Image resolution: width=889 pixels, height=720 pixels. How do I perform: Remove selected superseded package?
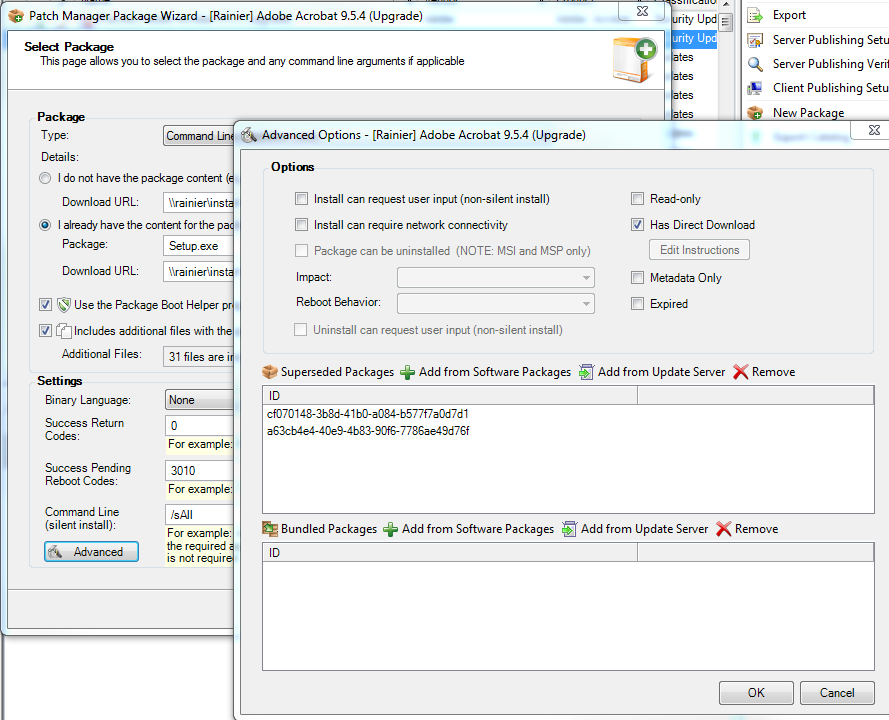pyautogui.click(x=764, y=372)
